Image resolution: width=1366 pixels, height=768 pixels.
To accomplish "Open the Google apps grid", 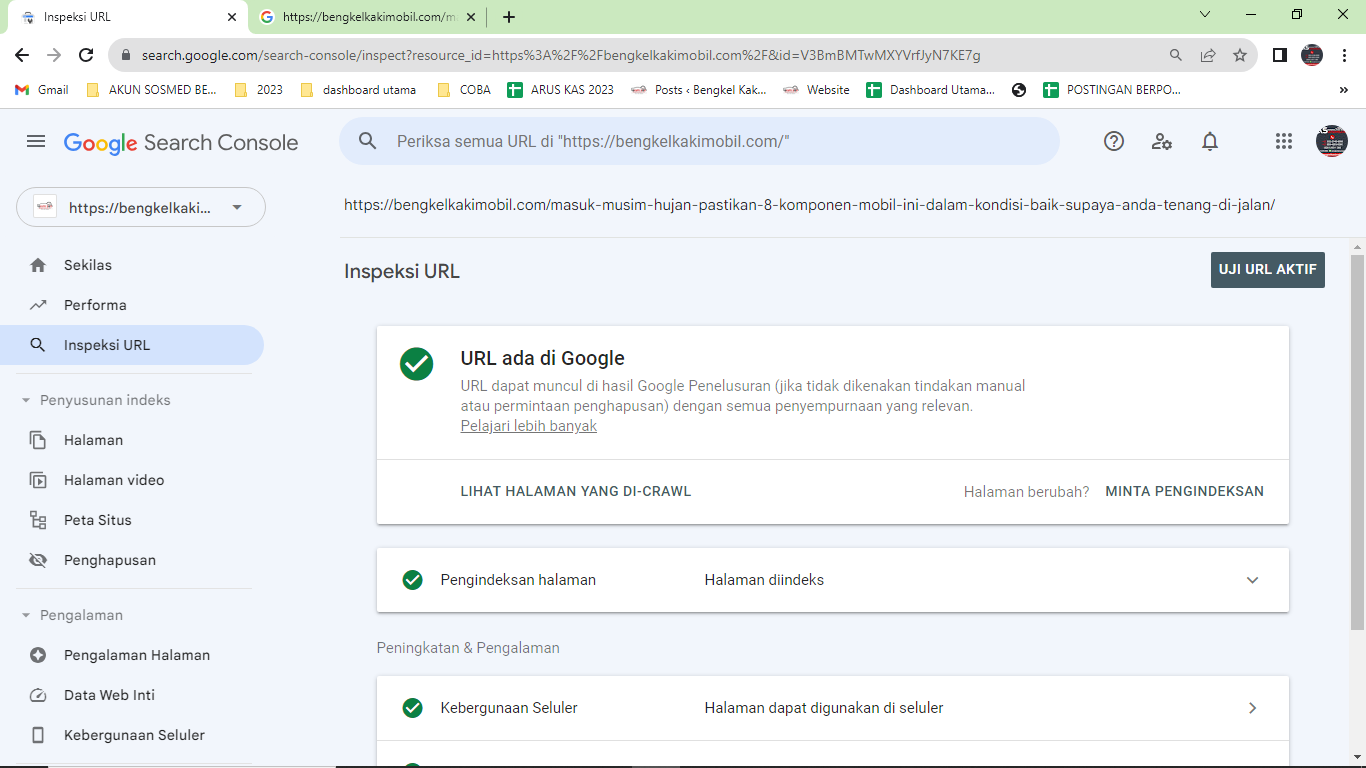I will pos(1284,141).
